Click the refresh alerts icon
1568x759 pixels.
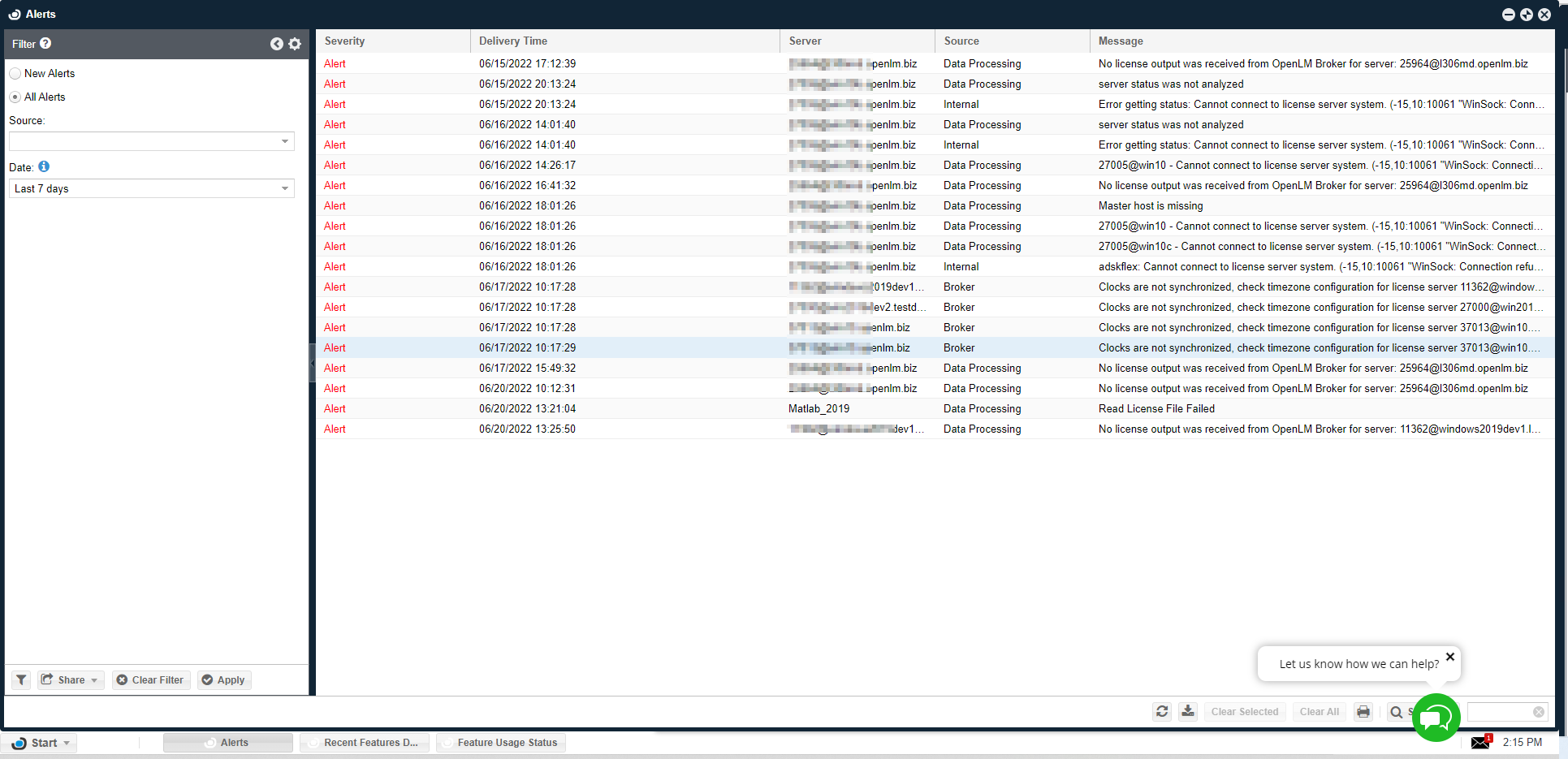[x=1162, y=712]
